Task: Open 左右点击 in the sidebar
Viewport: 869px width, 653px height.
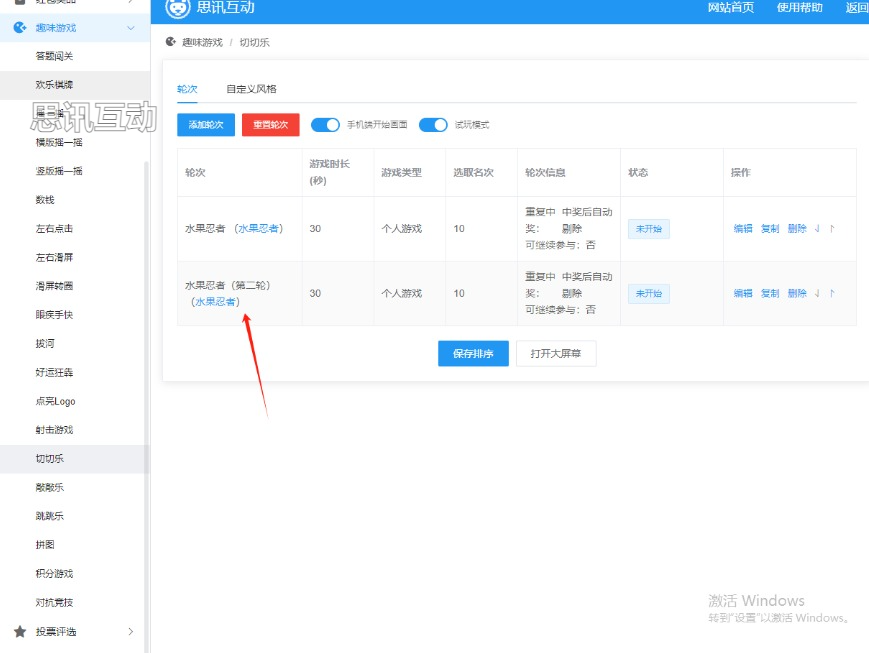Action: pos(54,228)
